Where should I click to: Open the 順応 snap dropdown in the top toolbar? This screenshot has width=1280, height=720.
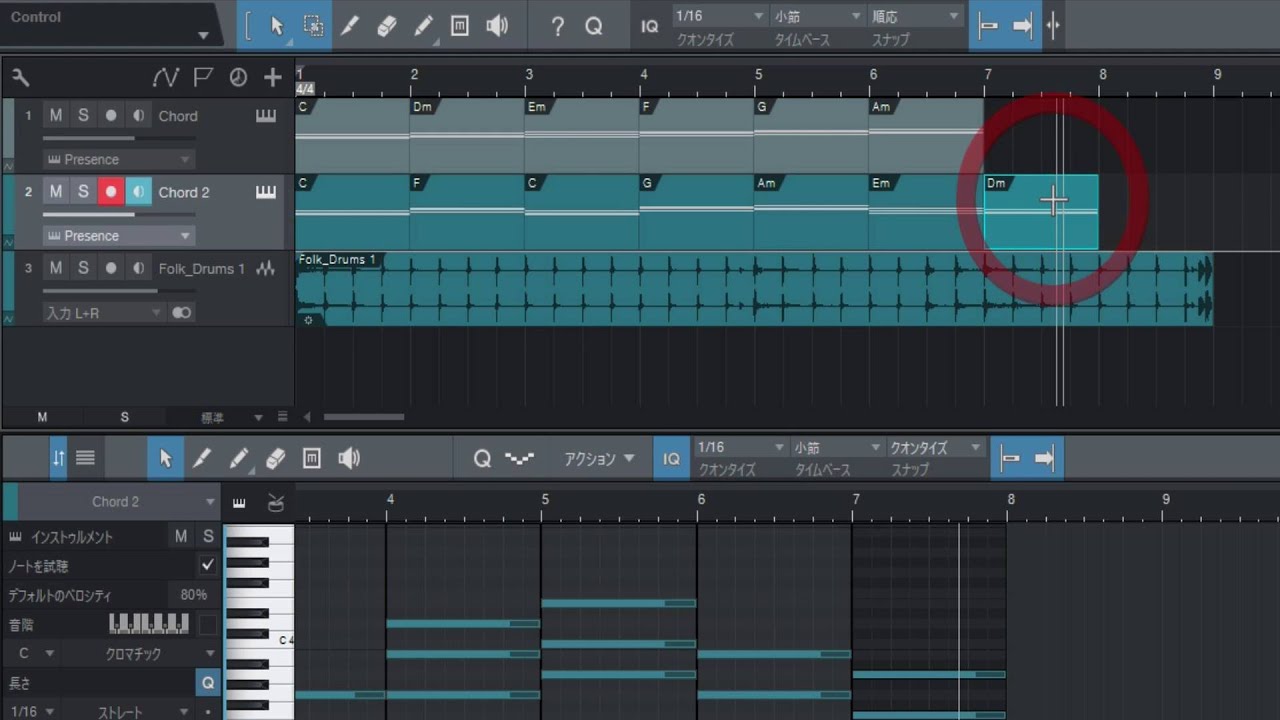tap(915, 16)
